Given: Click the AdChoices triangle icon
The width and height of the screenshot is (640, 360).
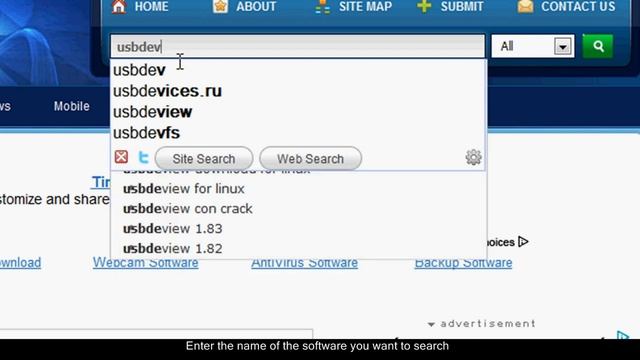Looking at the screenshot, I should coord(523,242).
